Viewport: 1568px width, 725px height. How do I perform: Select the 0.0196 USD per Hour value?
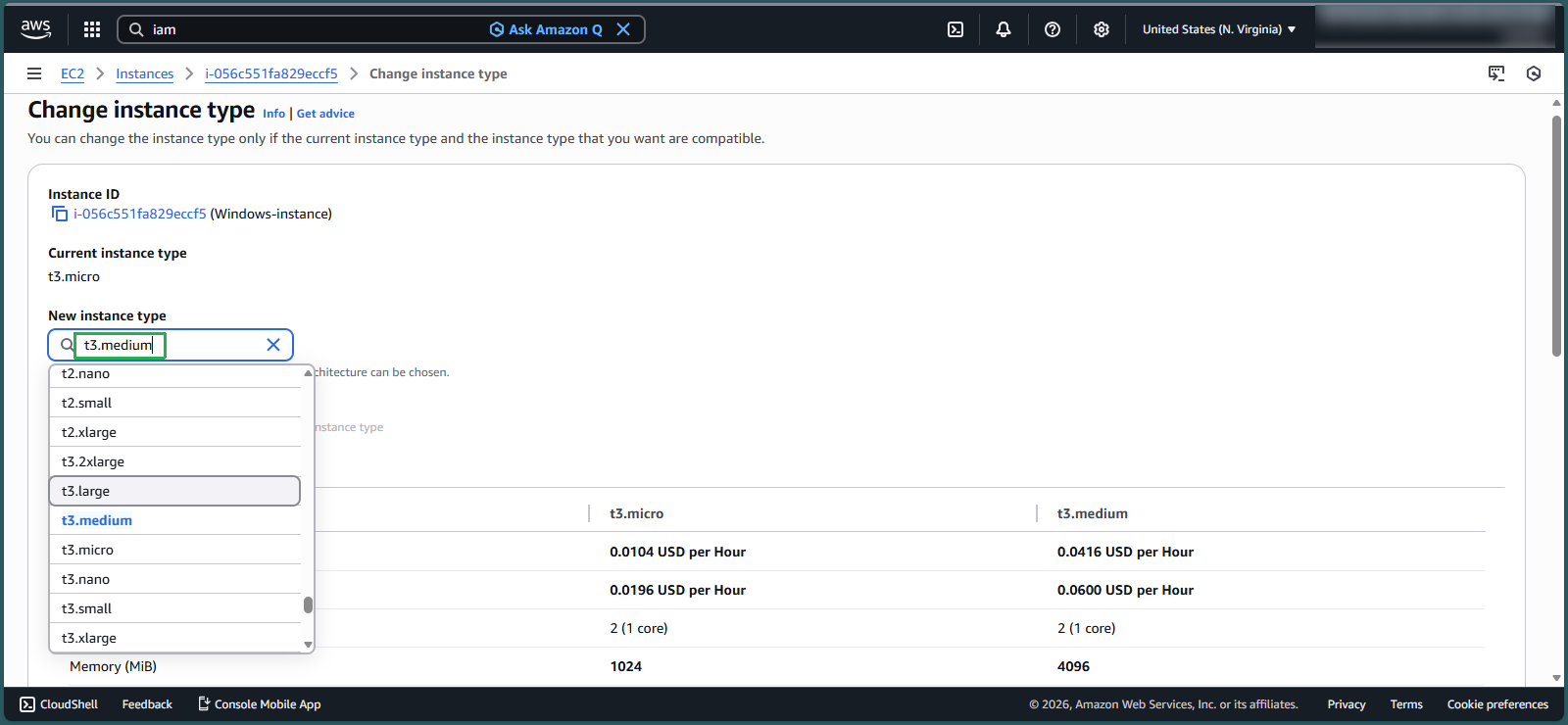click(678, 590)
